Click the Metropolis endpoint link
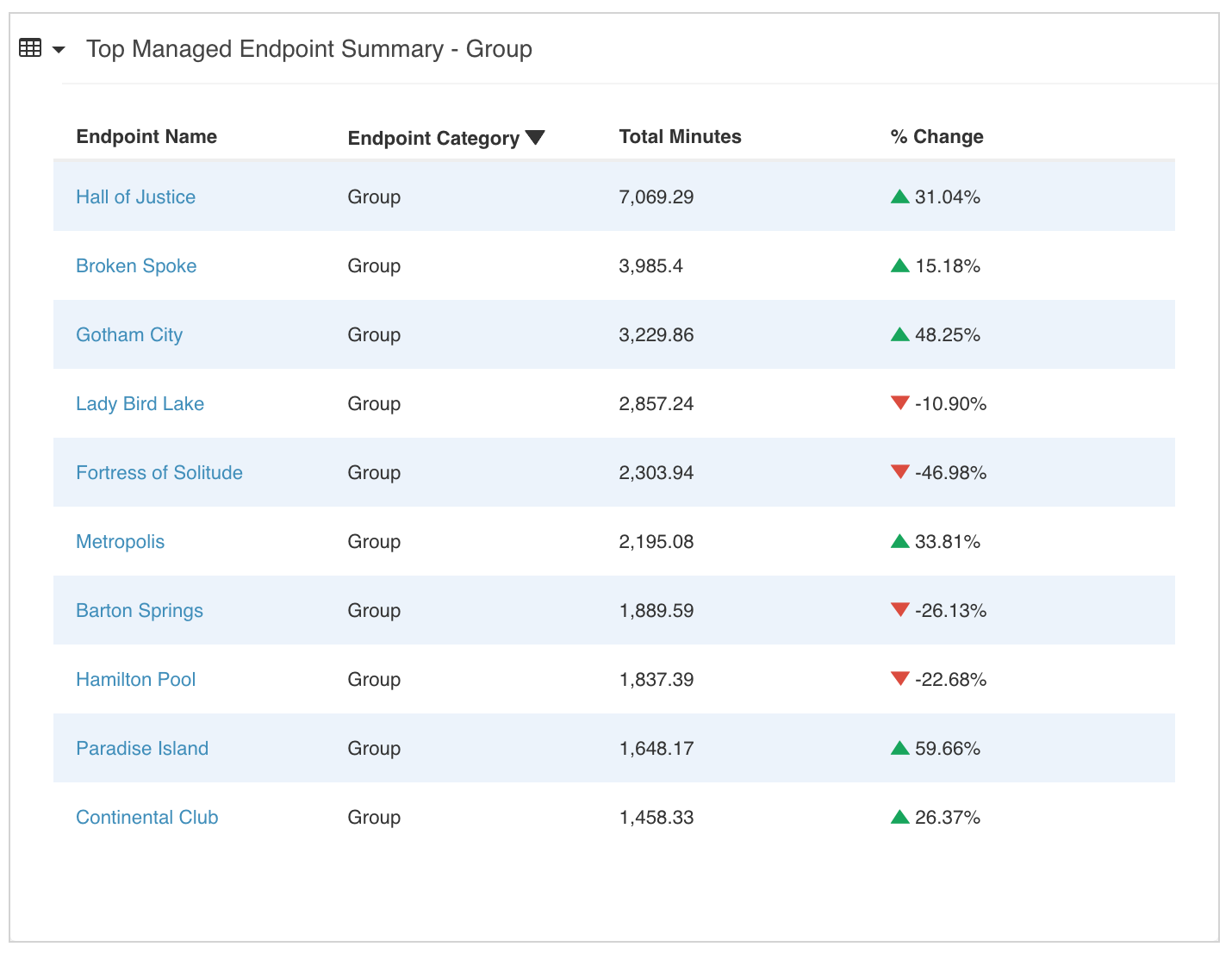1232x953 pixels. pos(120,541)
